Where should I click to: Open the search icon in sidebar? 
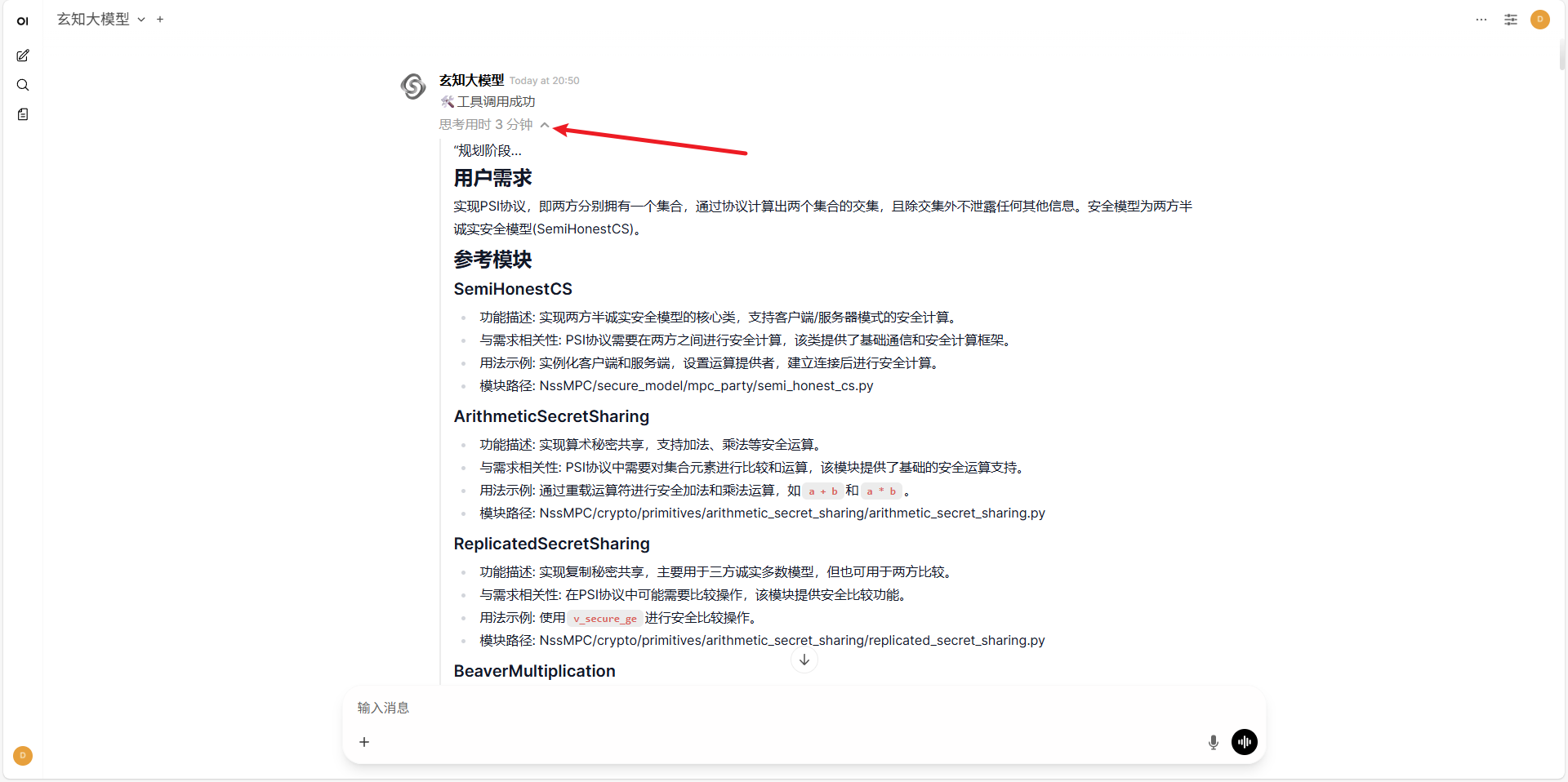point(23,85)
